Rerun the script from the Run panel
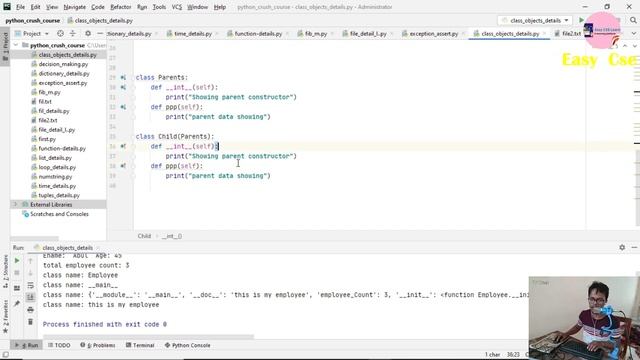The height and width of the screenshot is (360, 640). click(17, 260)
